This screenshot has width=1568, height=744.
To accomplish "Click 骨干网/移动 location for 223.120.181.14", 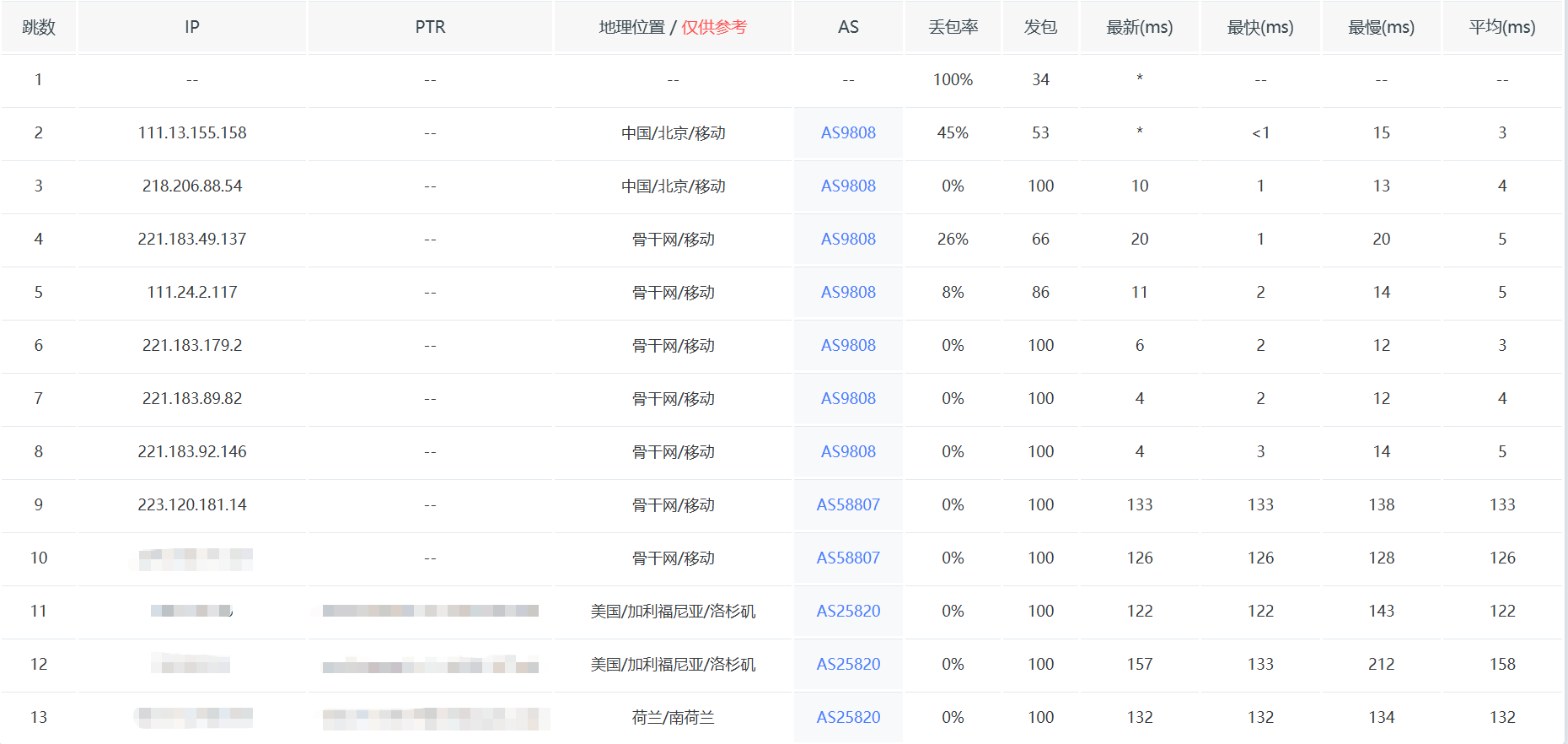I will [673, 504].
